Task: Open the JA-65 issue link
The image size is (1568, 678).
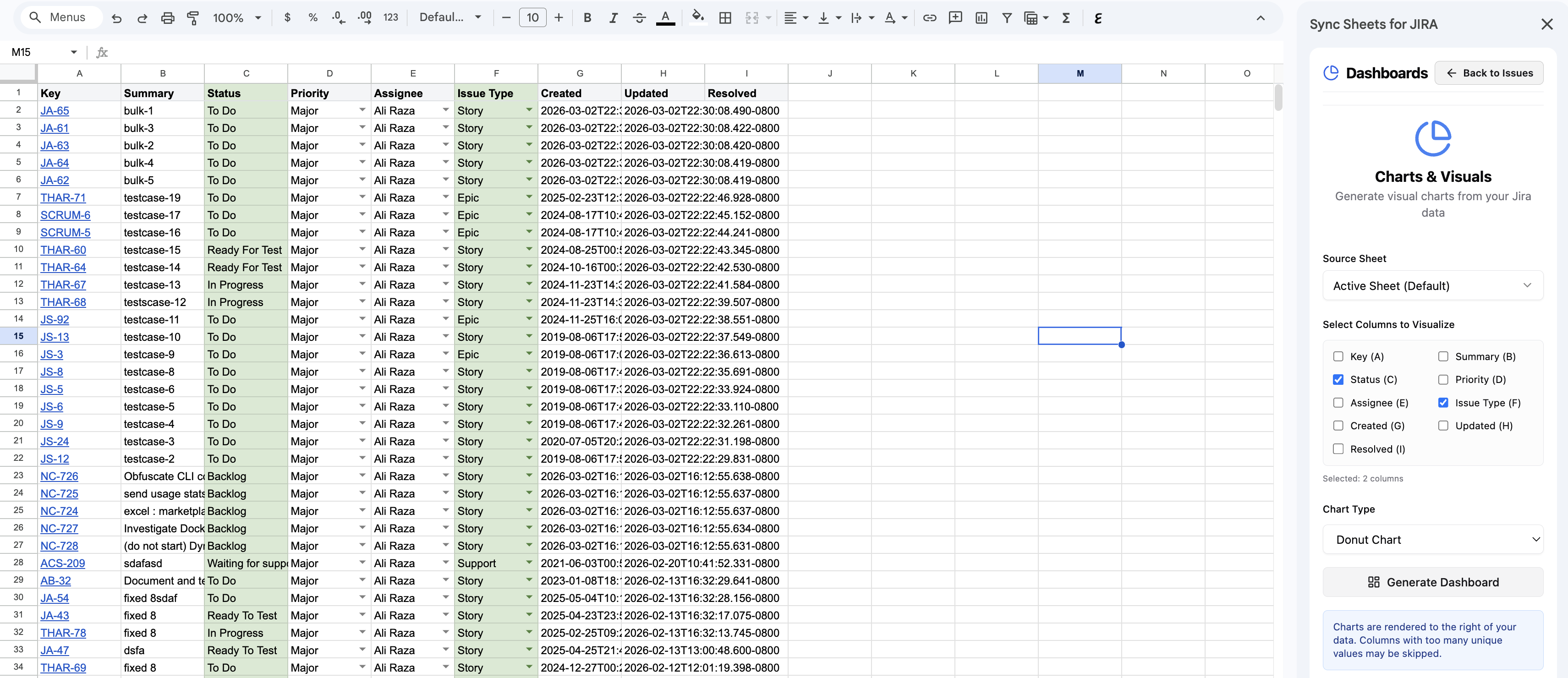Action: [x=55, y=111]
